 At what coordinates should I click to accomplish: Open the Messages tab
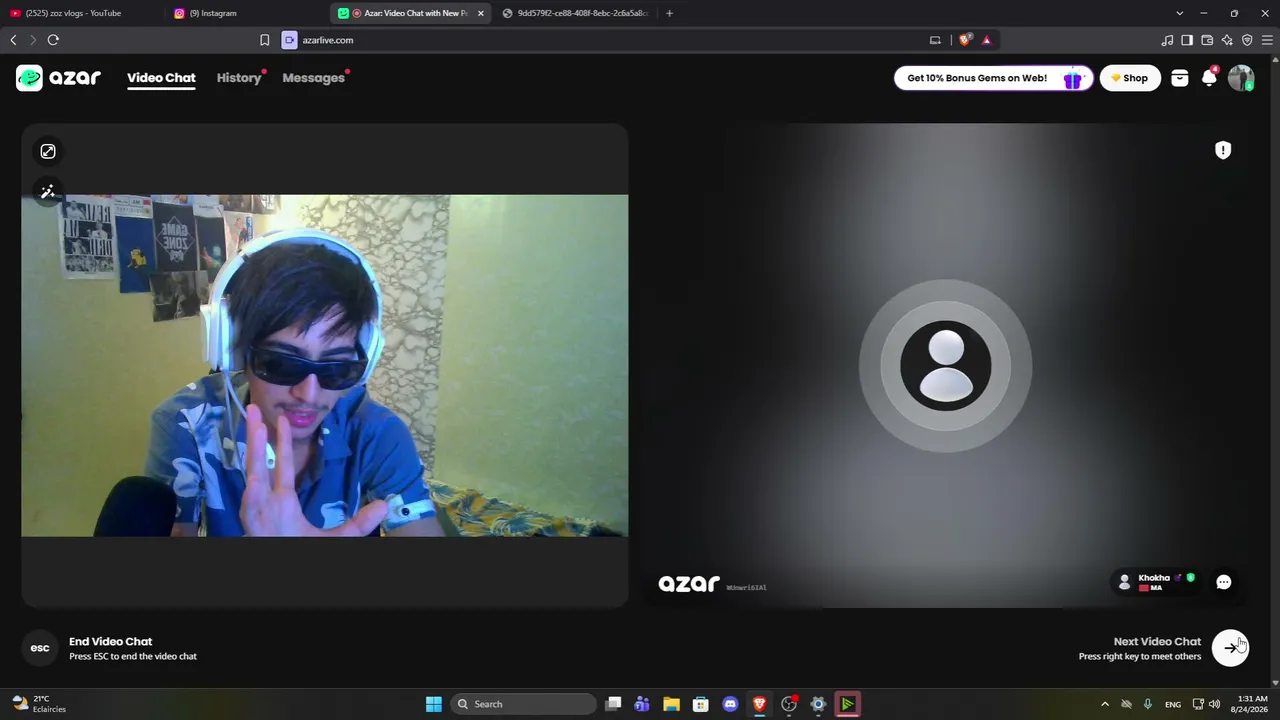tap(313, 78)
